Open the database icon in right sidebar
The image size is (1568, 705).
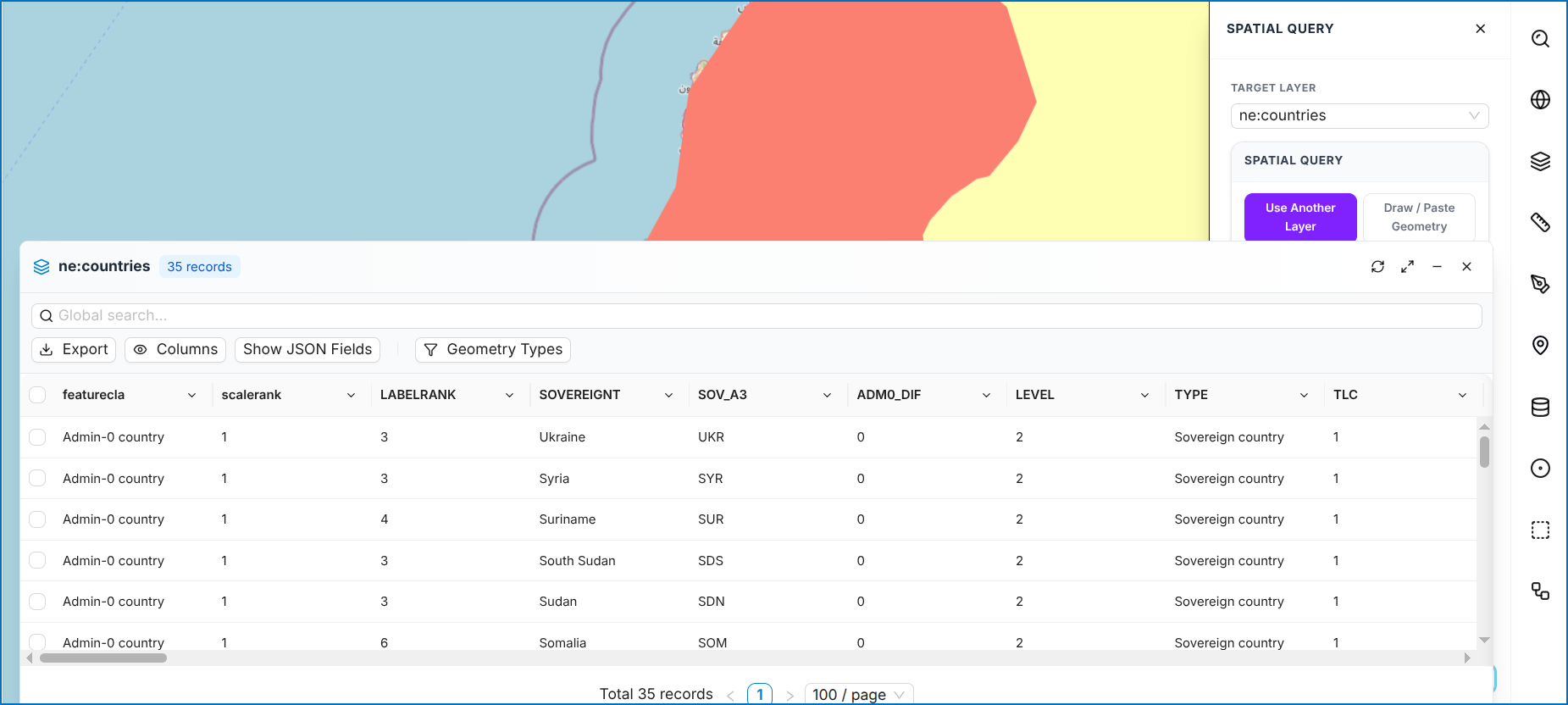[x=1540, y=407]
